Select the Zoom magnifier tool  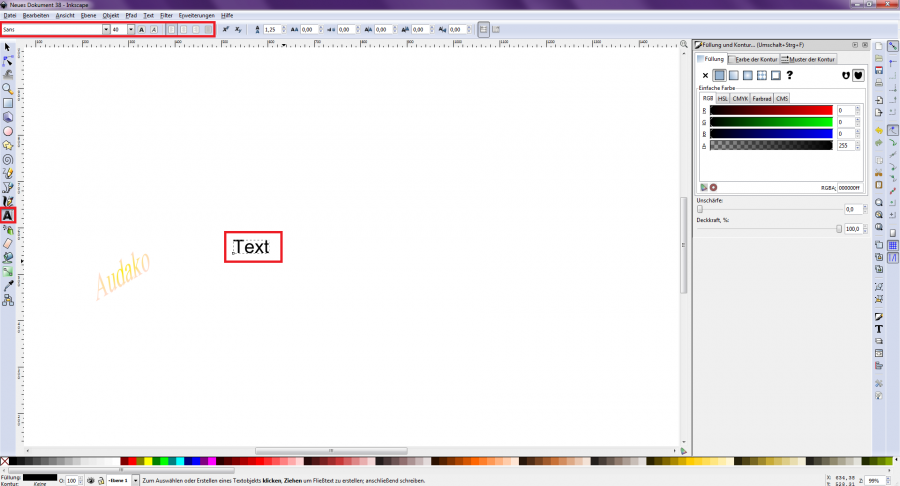click(x=8, y=88)
